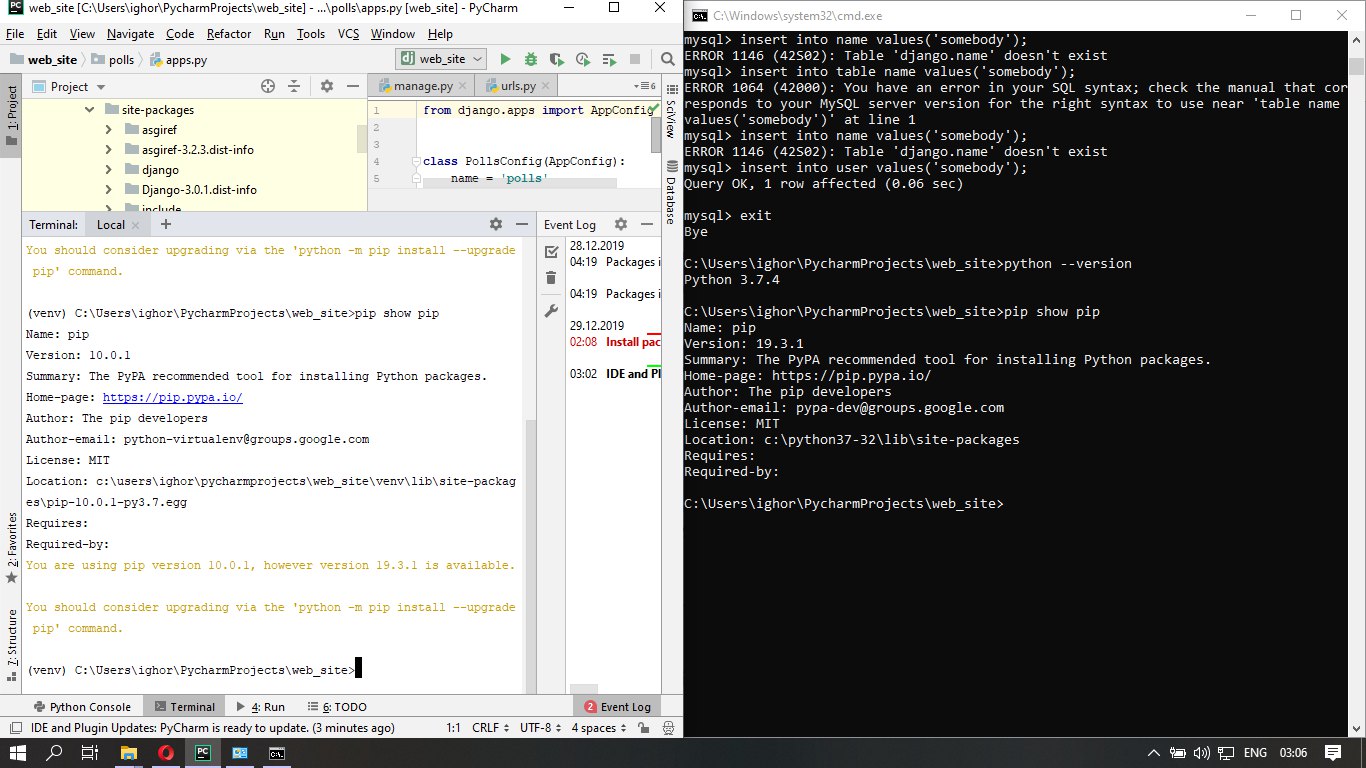Change CRLF line separator
Image resolution: width=1366 pixels, height=768 pixels.
[x=491, y=728]
